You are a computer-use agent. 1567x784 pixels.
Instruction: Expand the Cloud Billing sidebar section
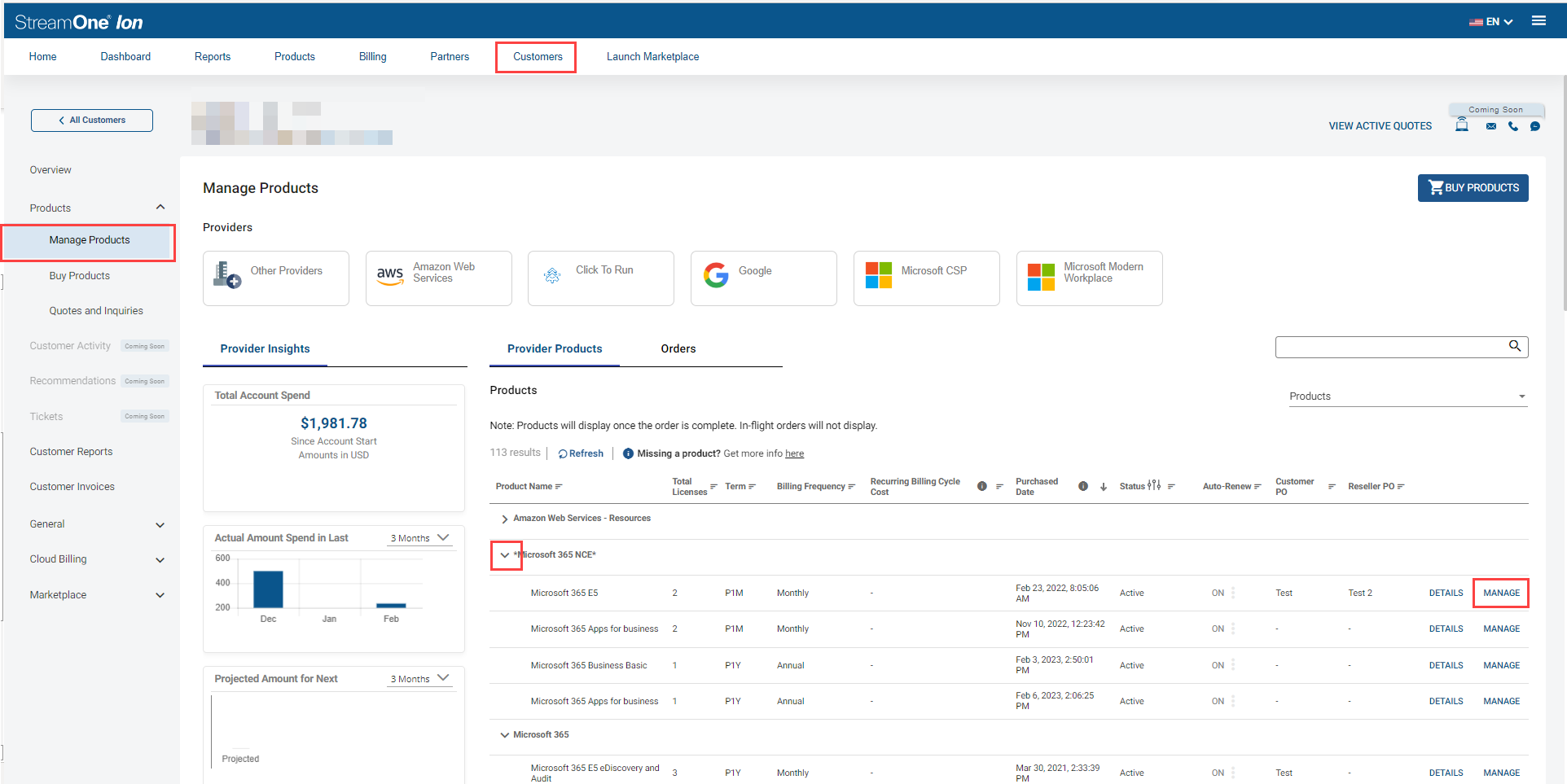(x=160, y=560)
